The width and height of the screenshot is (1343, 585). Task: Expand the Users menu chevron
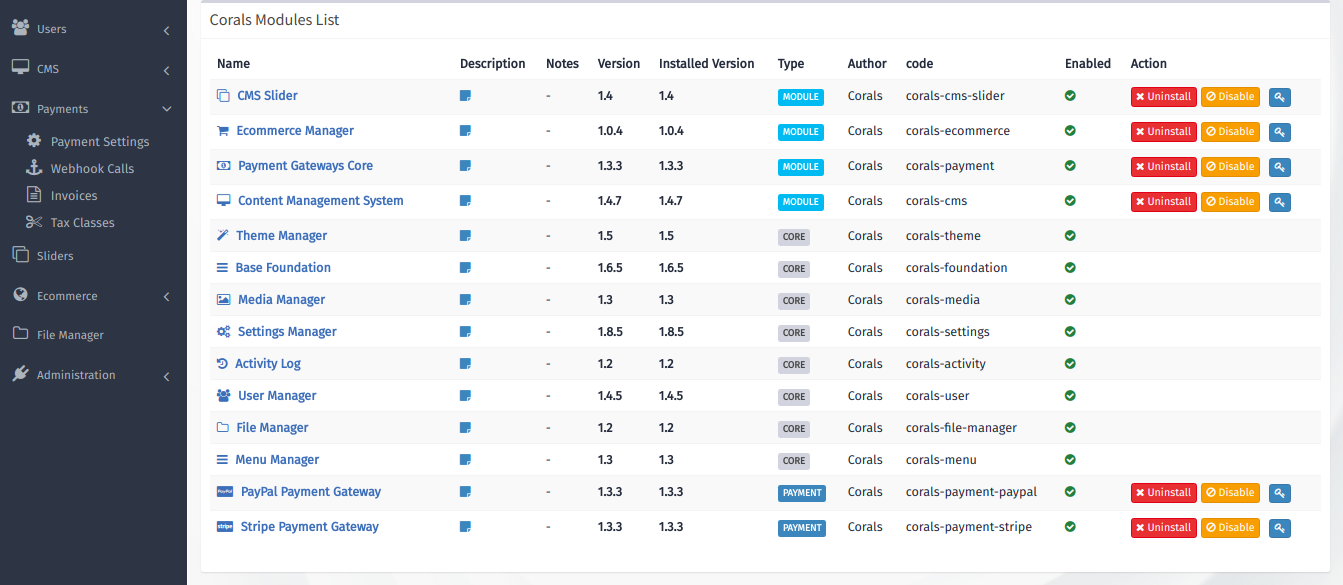click(166, 31)
